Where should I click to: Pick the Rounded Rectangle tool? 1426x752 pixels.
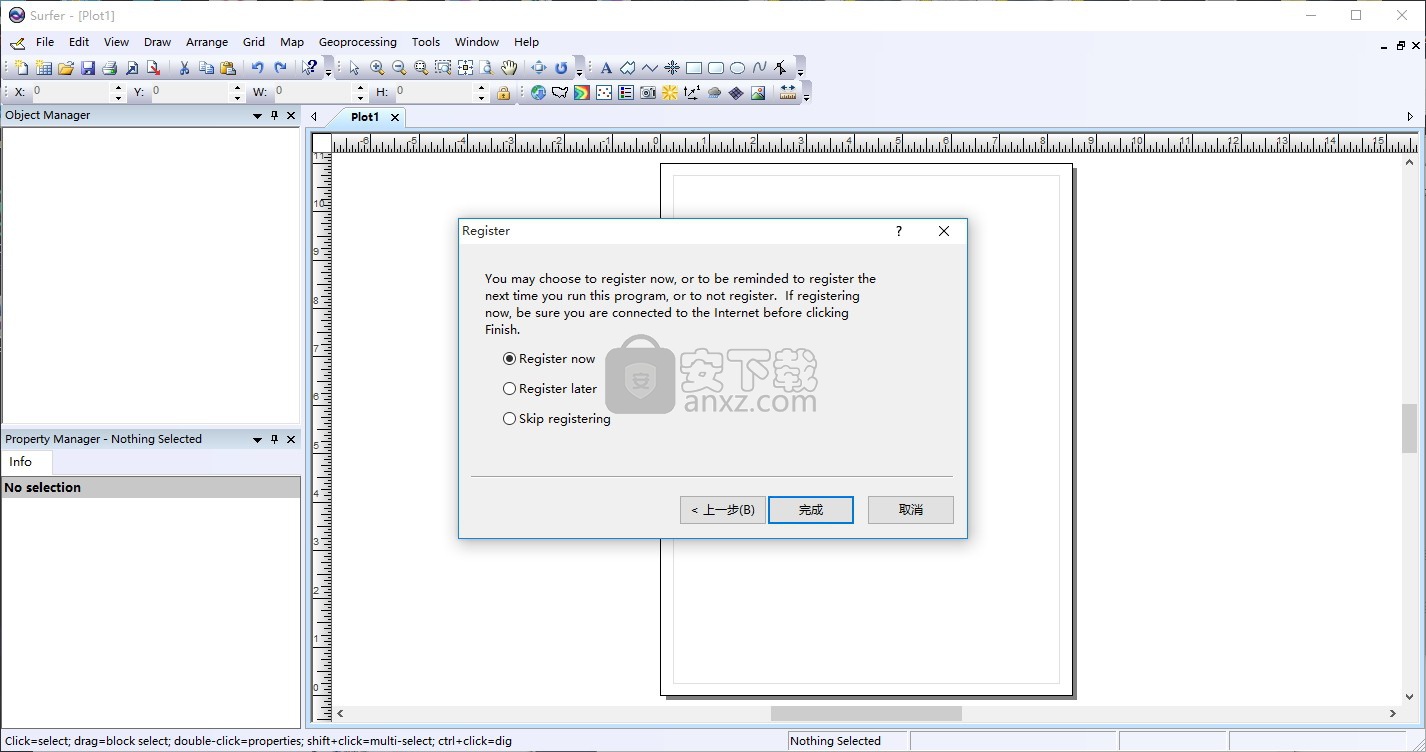(716, 68)
